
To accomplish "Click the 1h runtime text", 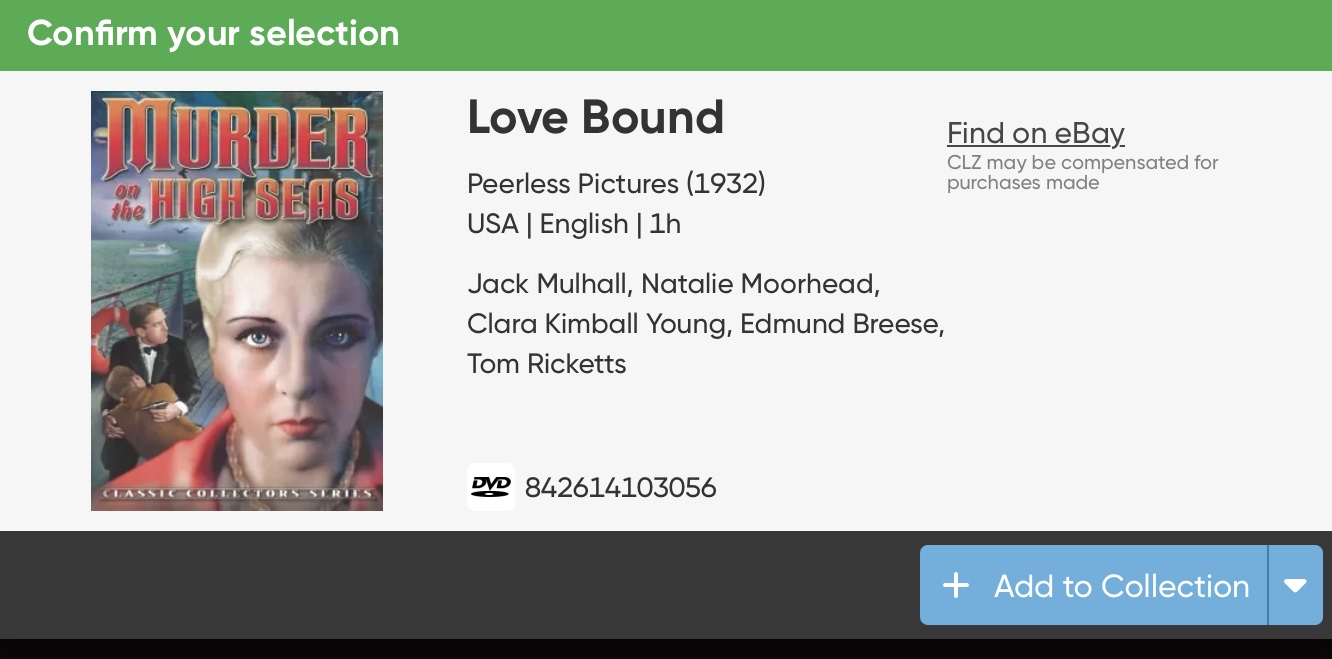I will [665, 224].
